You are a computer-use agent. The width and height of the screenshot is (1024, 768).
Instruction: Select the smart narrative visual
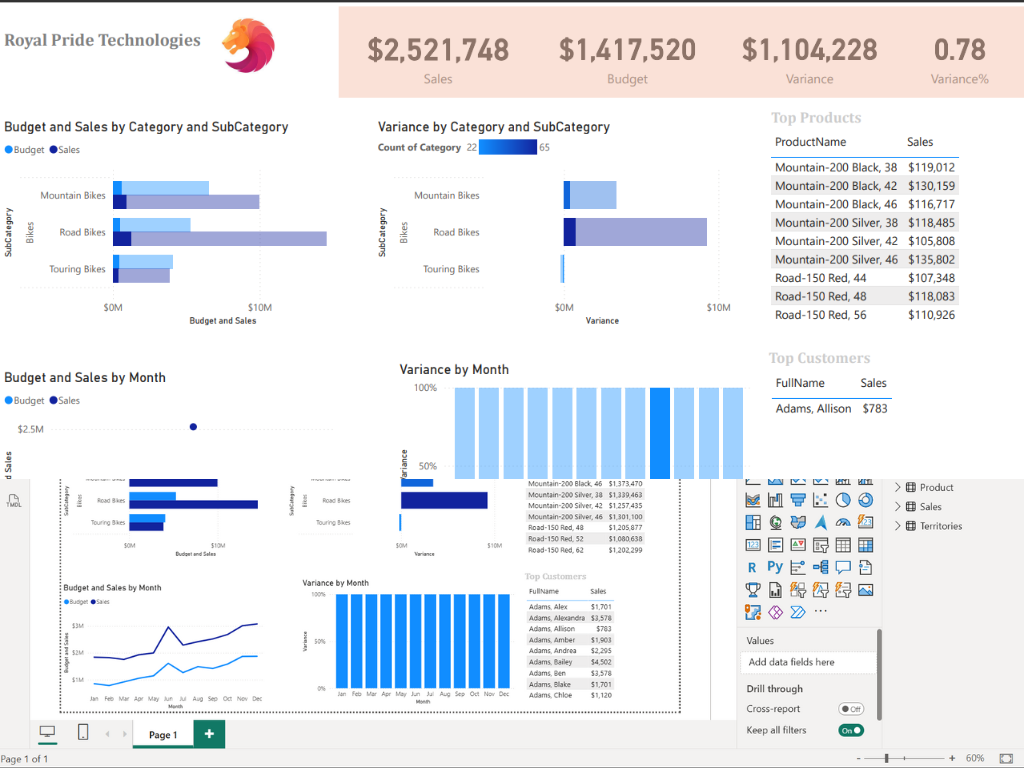pos(865,568)
